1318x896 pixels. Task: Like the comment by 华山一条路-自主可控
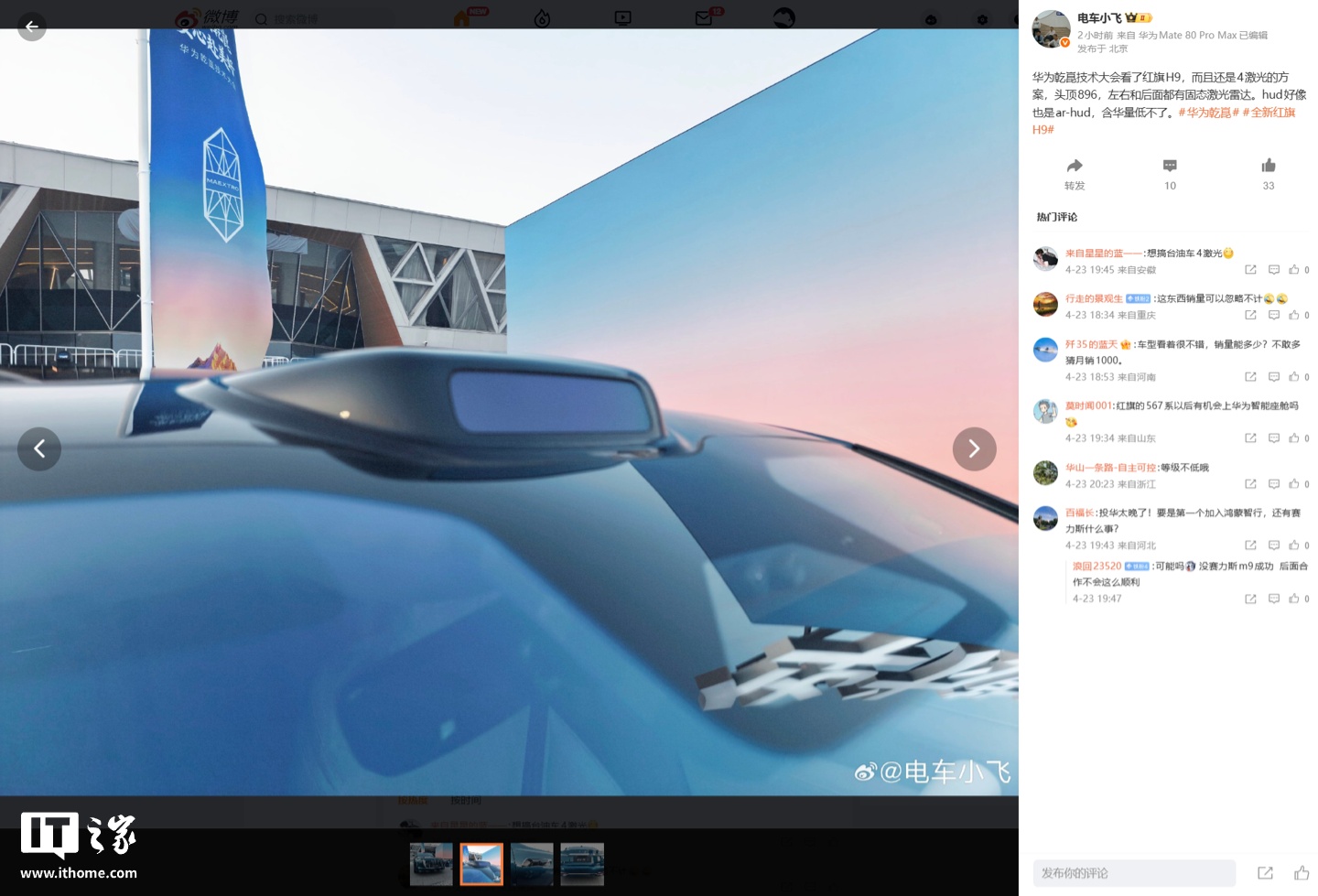pyautogui.click(x=1294, y=484)
